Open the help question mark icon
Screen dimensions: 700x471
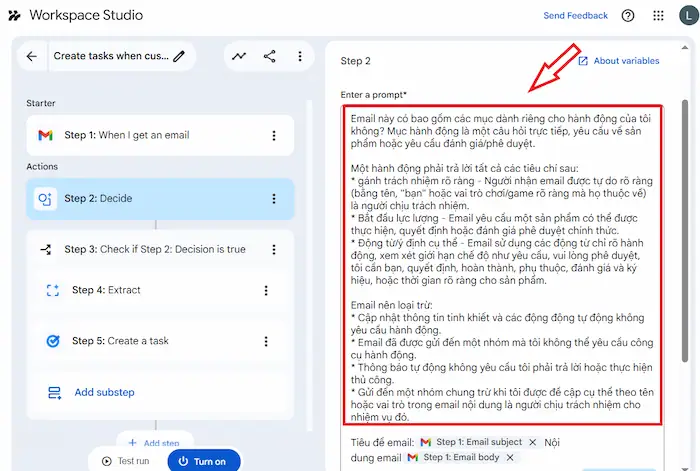[x=628, y=16]
